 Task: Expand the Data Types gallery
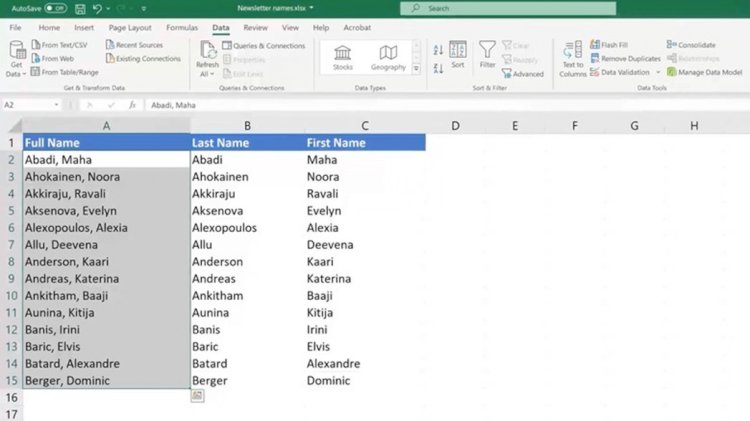(416, 68)
